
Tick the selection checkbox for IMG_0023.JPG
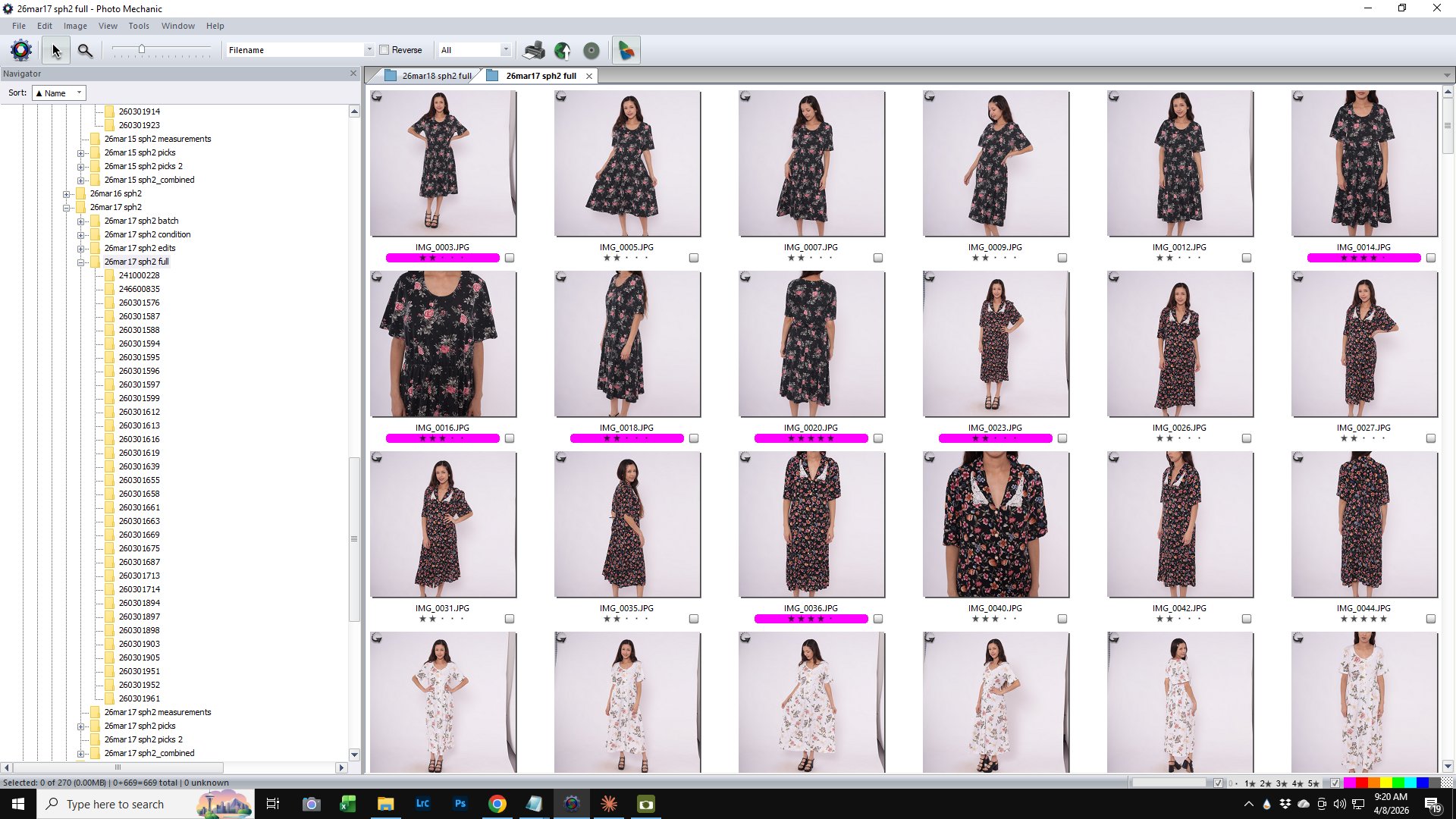tap(1062, 438)
